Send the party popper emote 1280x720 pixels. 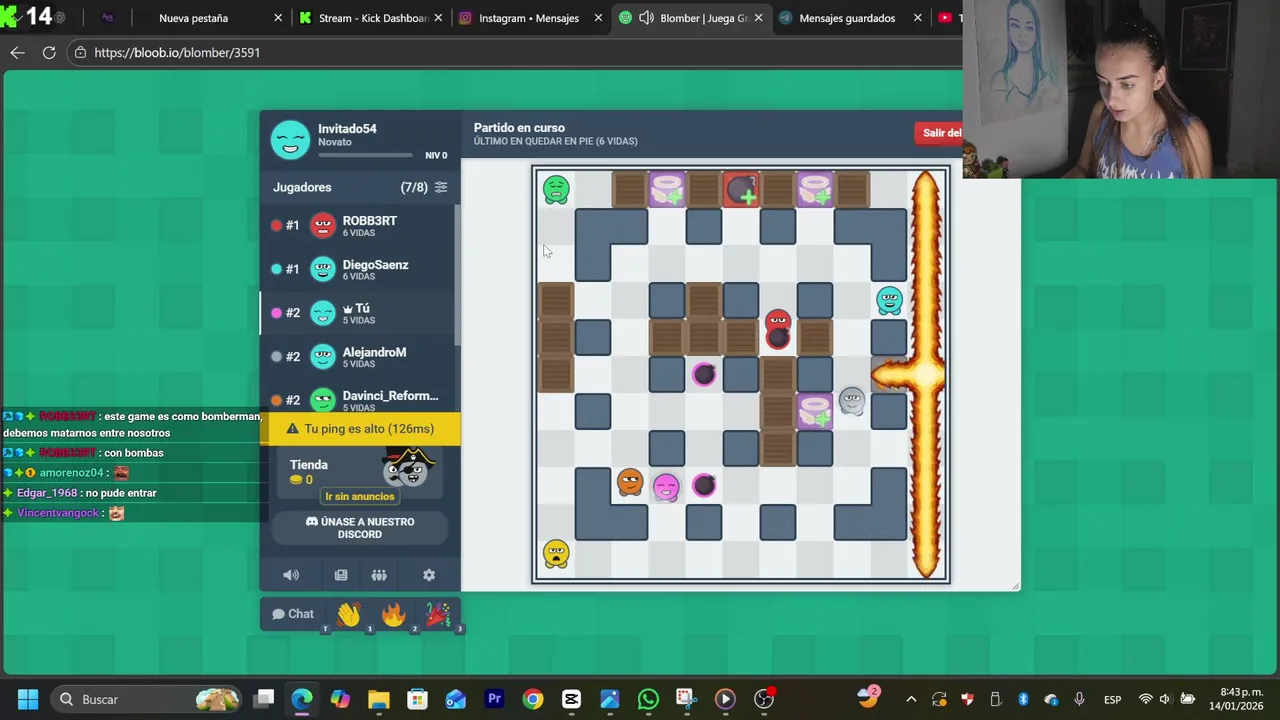438,614
